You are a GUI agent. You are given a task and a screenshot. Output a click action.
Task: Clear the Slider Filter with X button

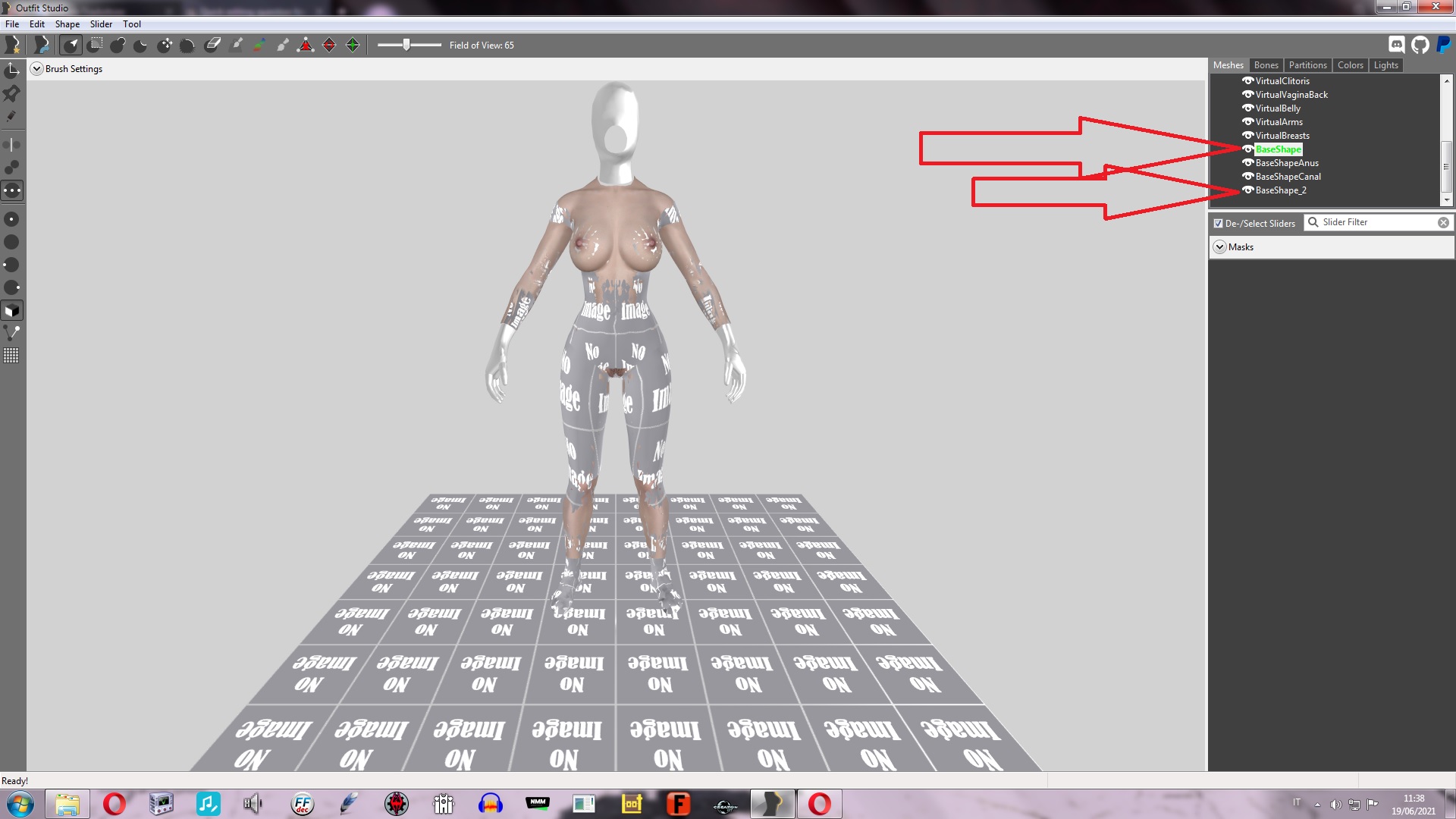[1443, 222]
